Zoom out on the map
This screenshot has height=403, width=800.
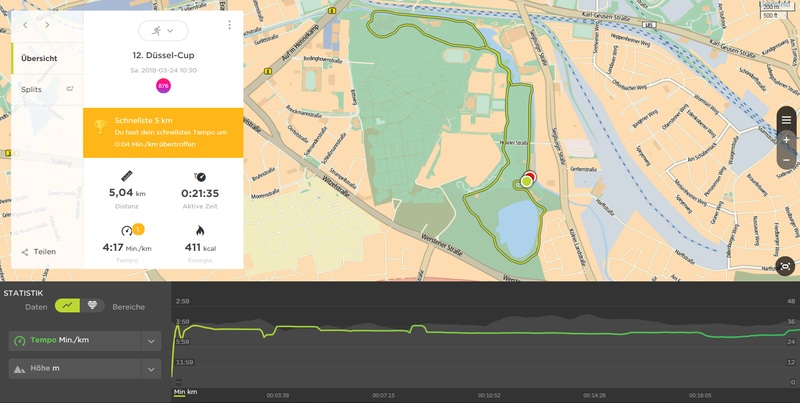[x=786, y=160]
